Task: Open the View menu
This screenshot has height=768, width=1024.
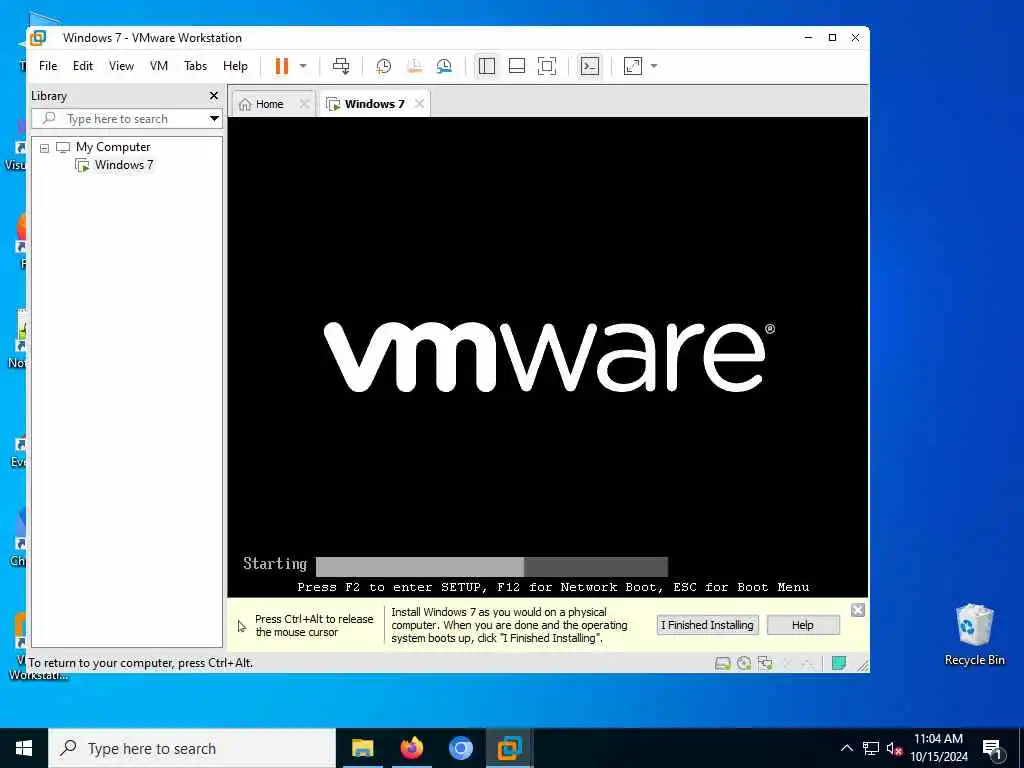Action: 121,66
